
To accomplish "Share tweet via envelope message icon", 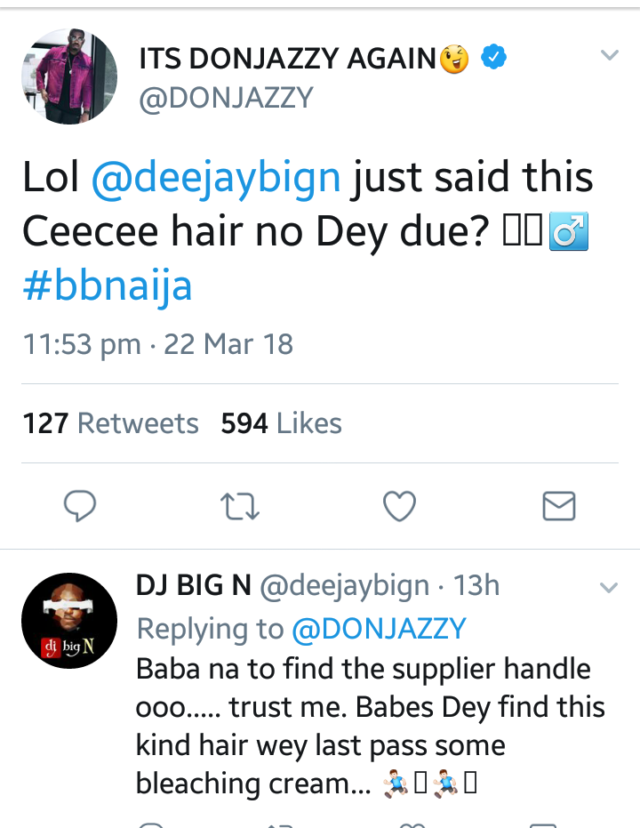I will coord(558,507).
